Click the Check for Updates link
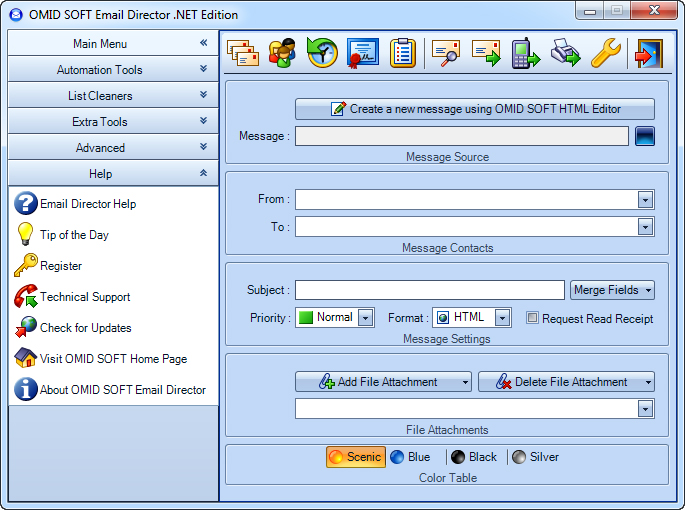 86,328
